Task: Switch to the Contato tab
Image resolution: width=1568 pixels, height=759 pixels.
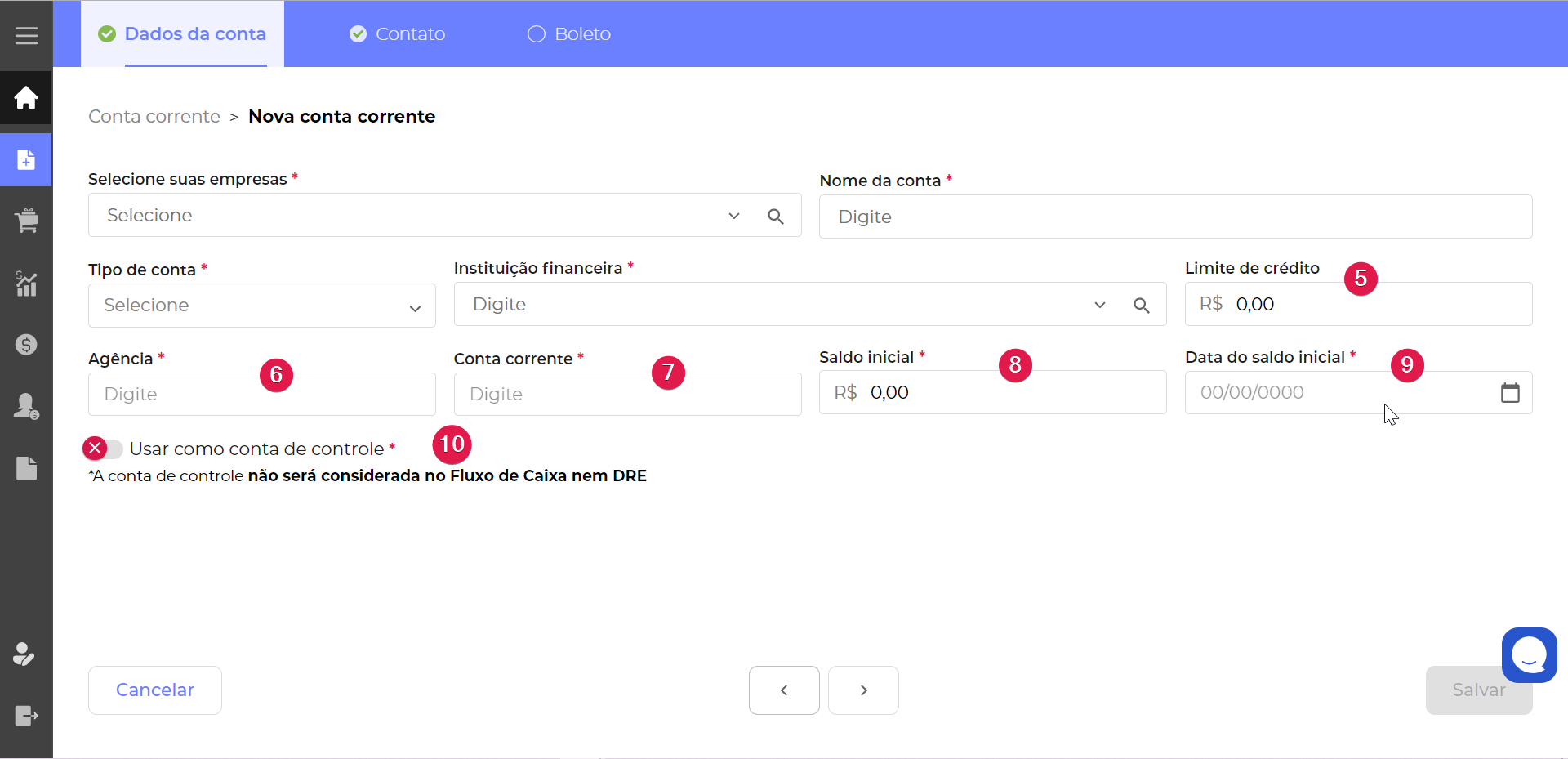Action: [x=398, y=34]
